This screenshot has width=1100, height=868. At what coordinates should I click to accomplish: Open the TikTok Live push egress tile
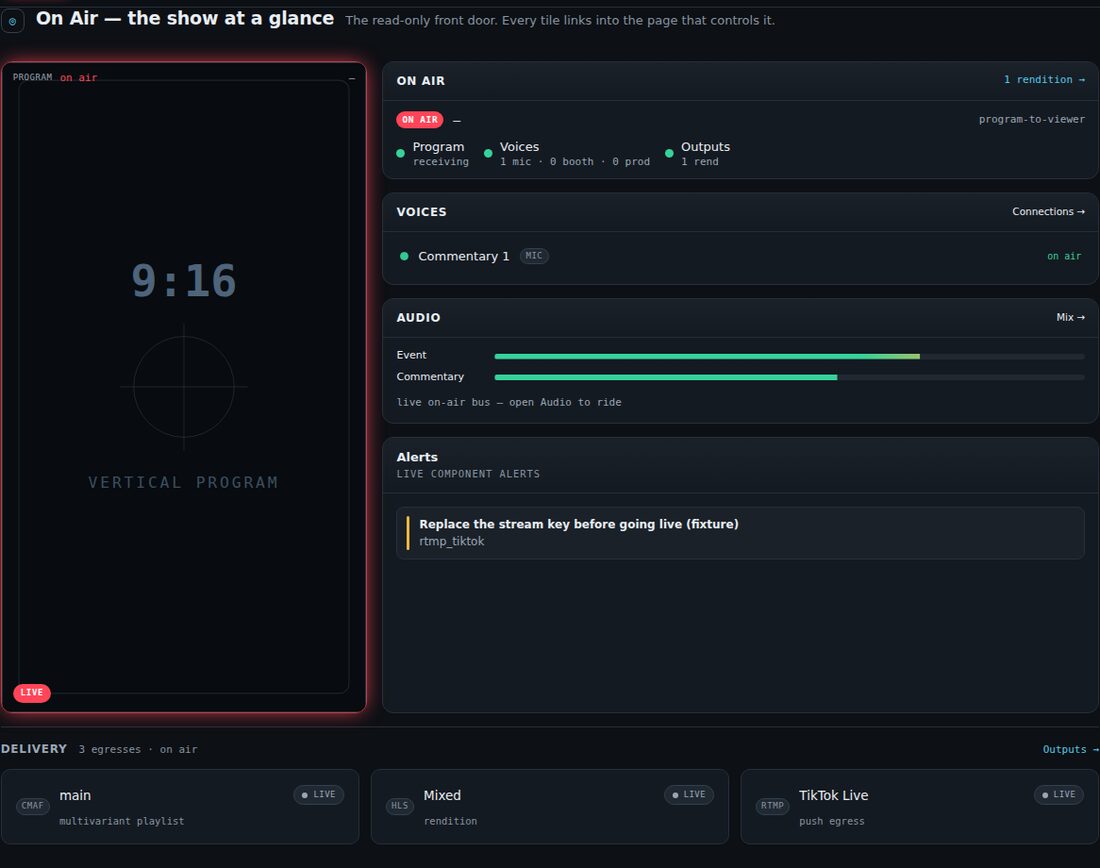920,806
